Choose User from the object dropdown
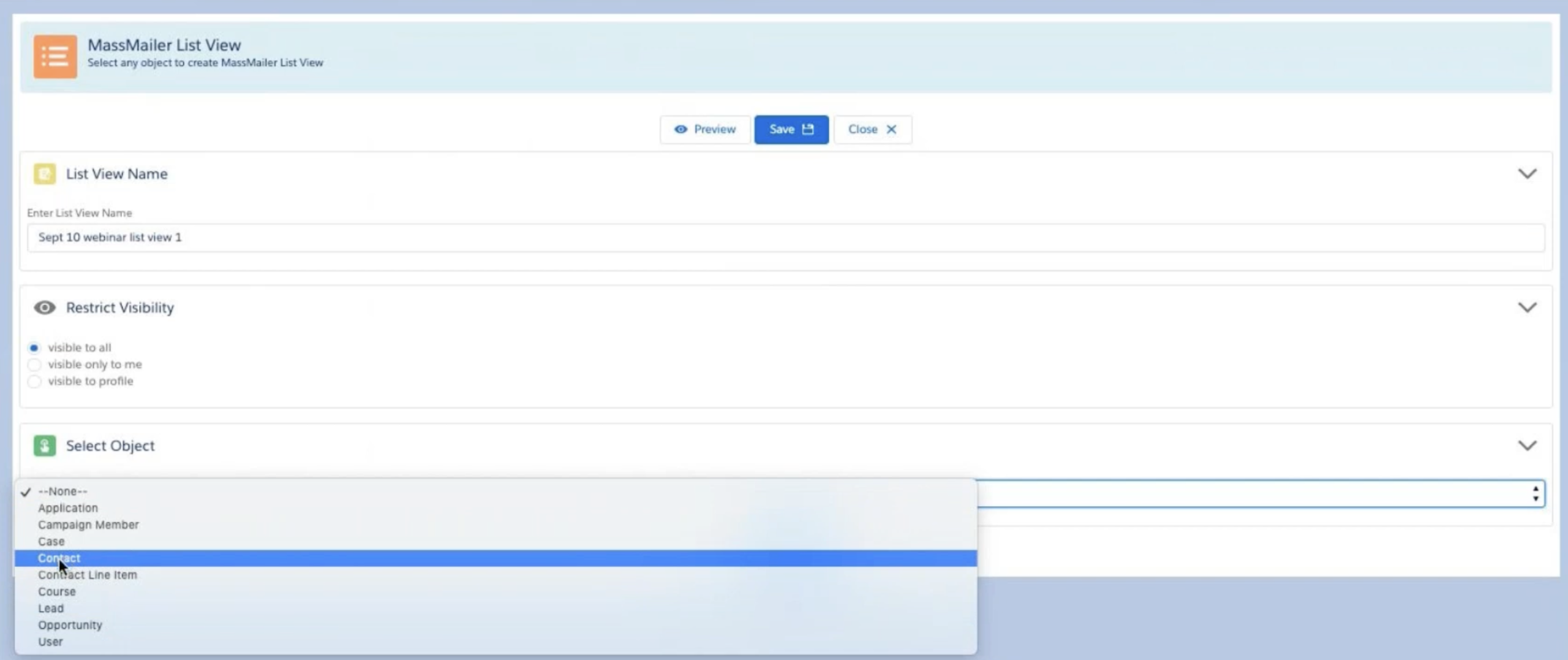This screenshot has width=1568, height=660. (x=496, y=642)
